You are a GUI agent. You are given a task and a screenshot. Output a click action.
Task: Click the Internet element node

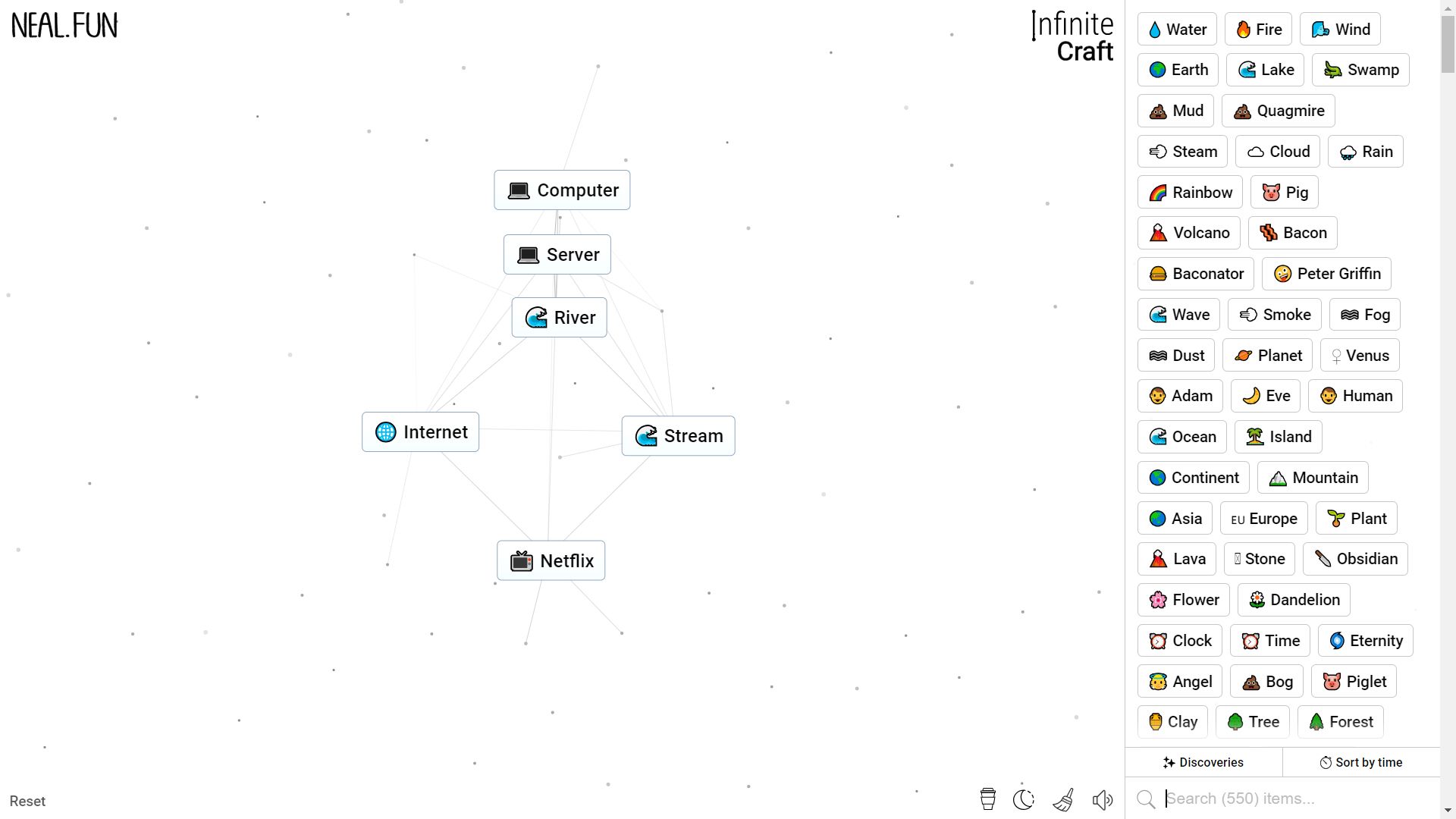pyautogui.click(x=421, y=432)
